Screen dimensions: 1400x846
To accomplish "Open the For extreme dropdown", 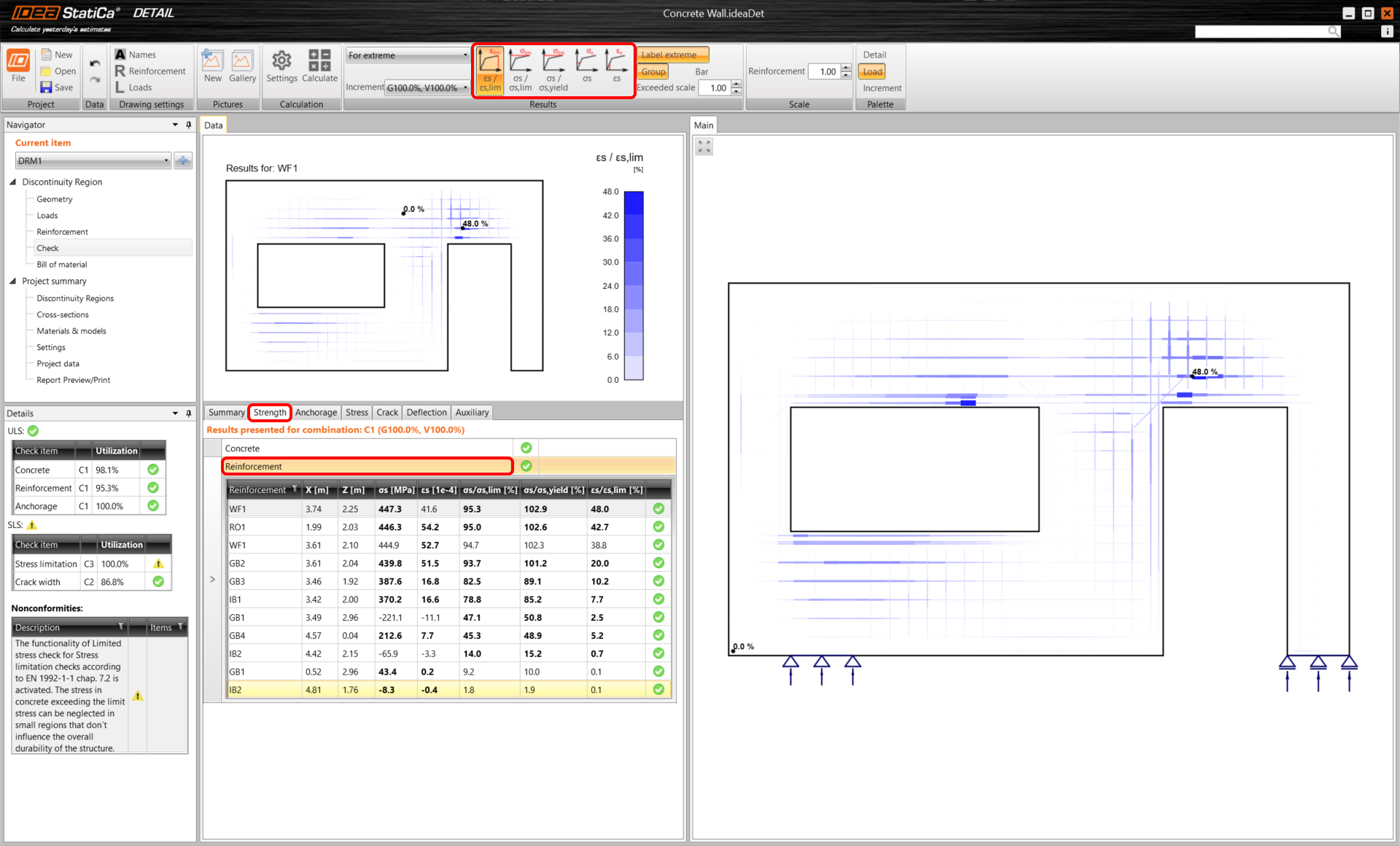I will 408,55.
